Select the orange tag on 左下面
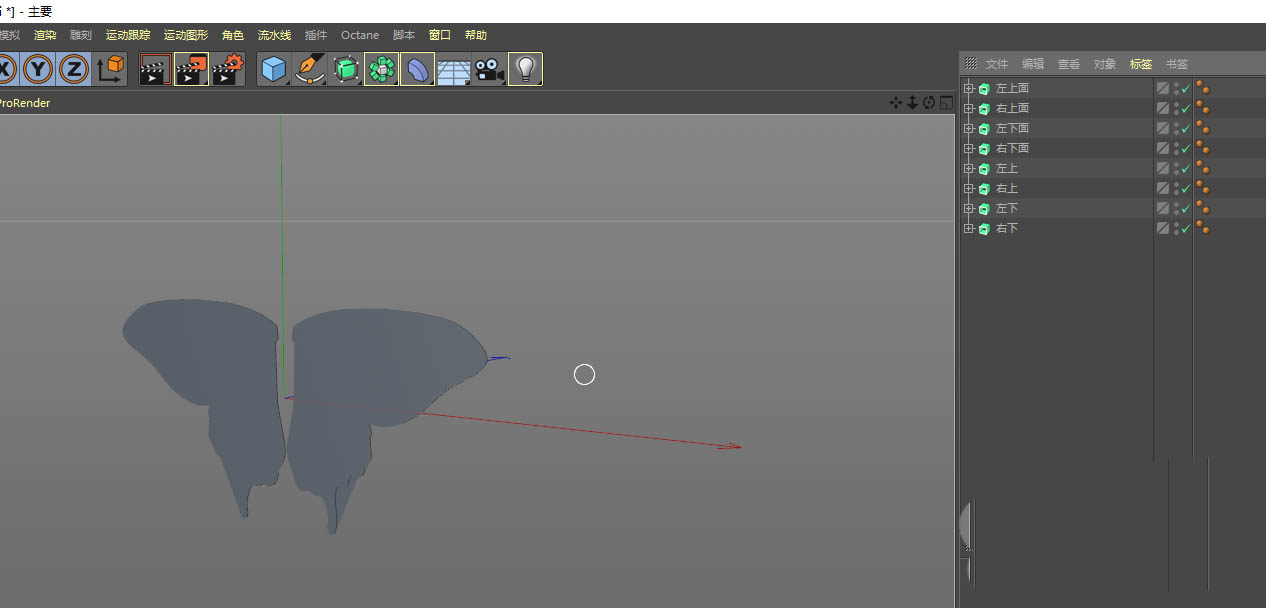The image size is (1266, 608). [x=1203, y=128]
